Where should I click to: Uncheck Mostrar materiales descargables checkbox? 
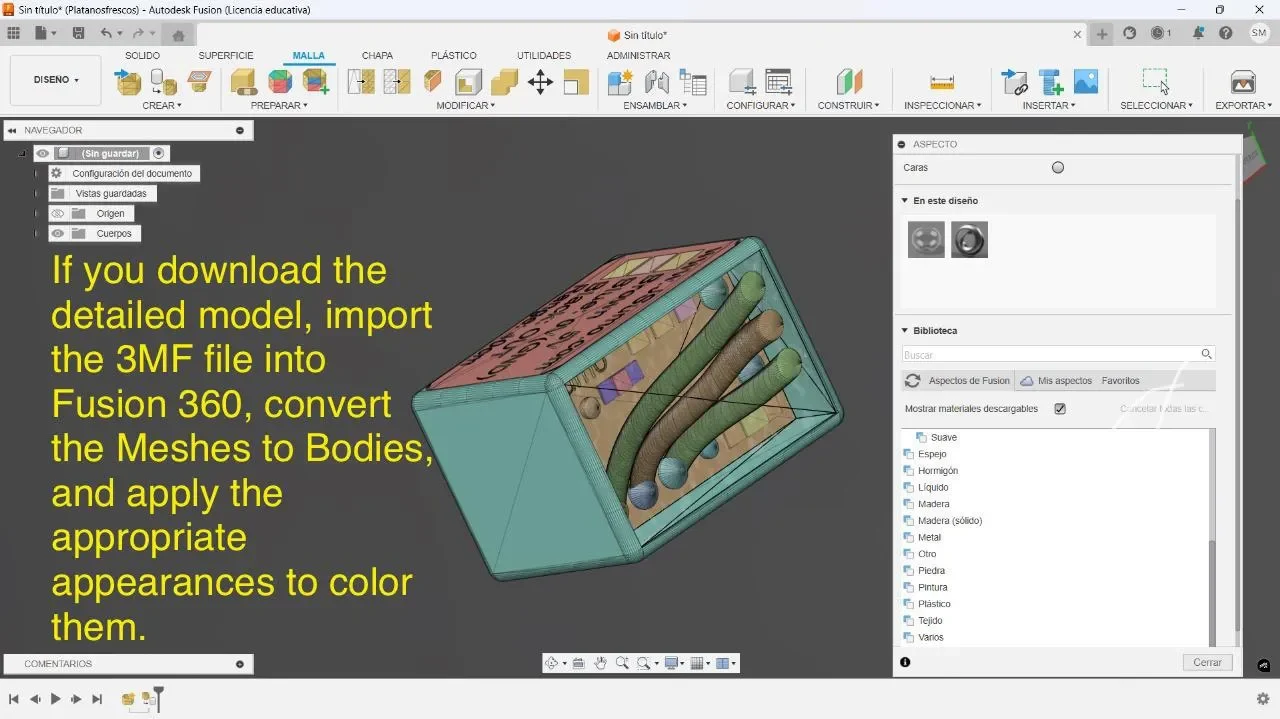(1060, 409)
